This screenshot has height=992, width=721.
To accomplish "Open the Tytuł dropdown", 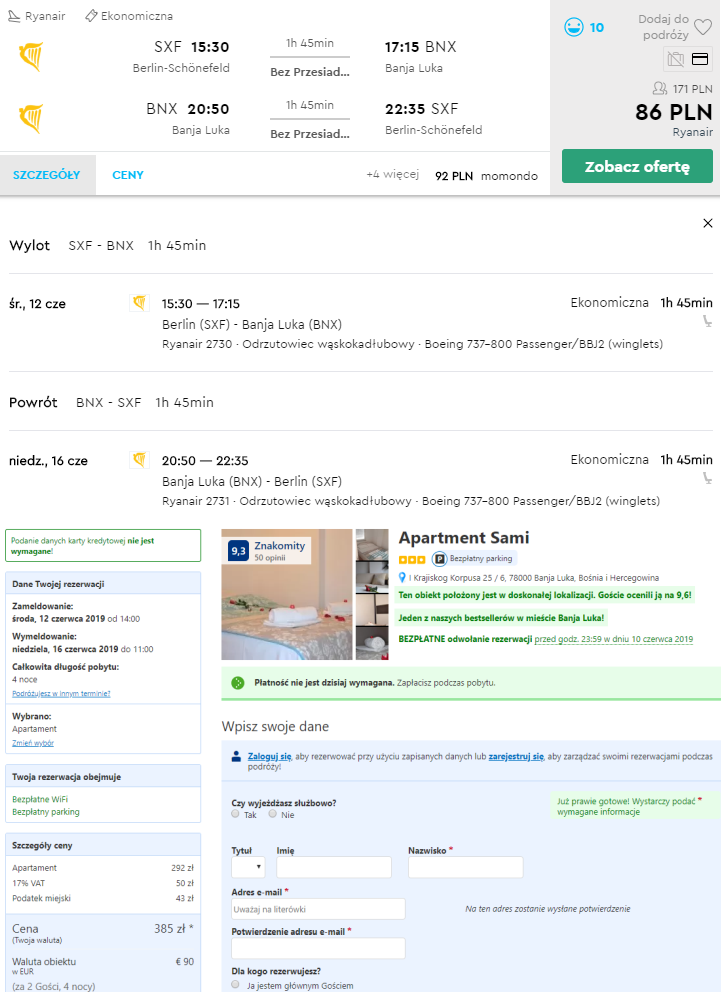I will 248,867.
